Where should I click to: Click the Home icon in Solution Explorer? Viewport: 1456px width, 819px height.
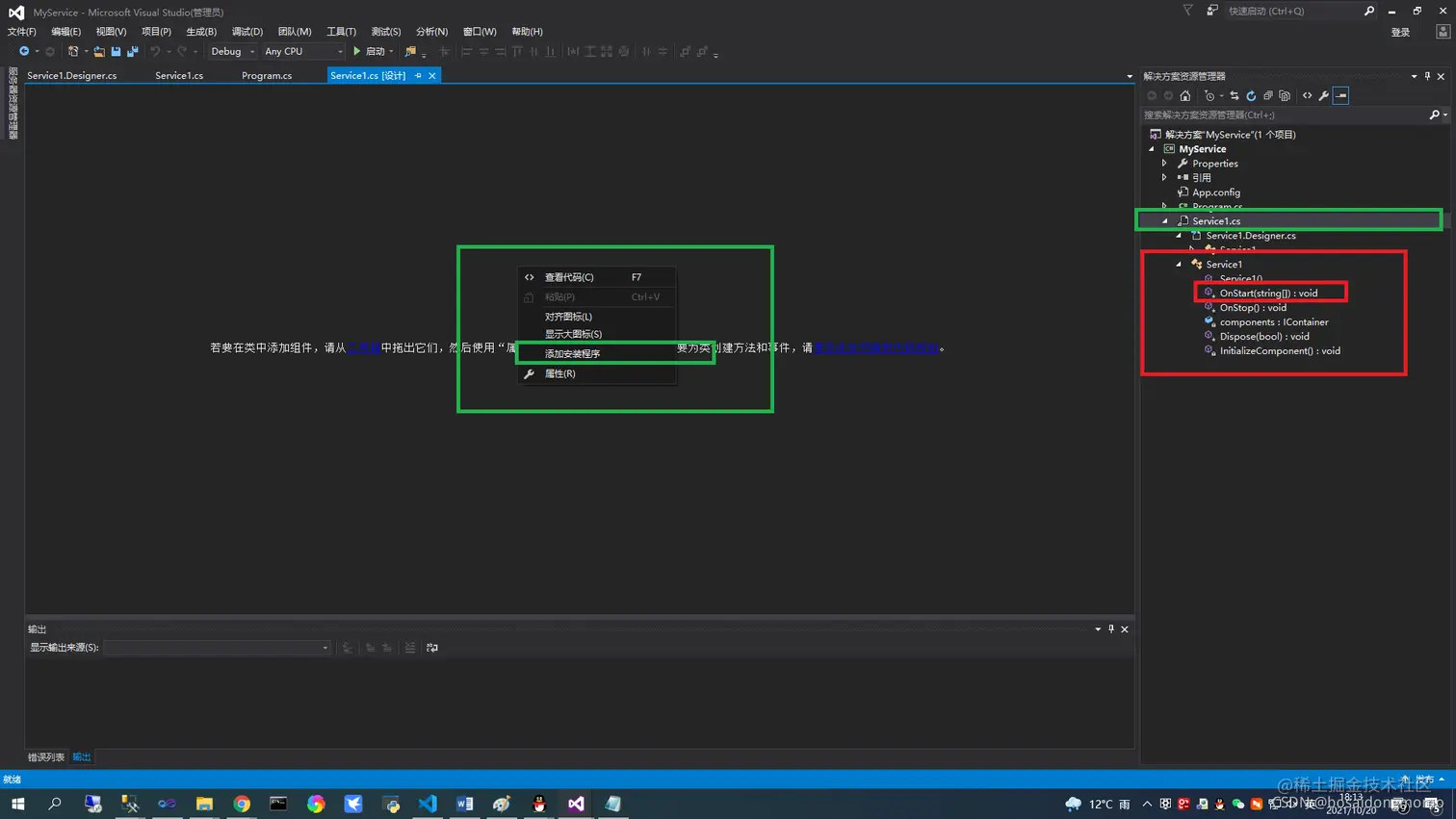click(x=1185, y=95)
